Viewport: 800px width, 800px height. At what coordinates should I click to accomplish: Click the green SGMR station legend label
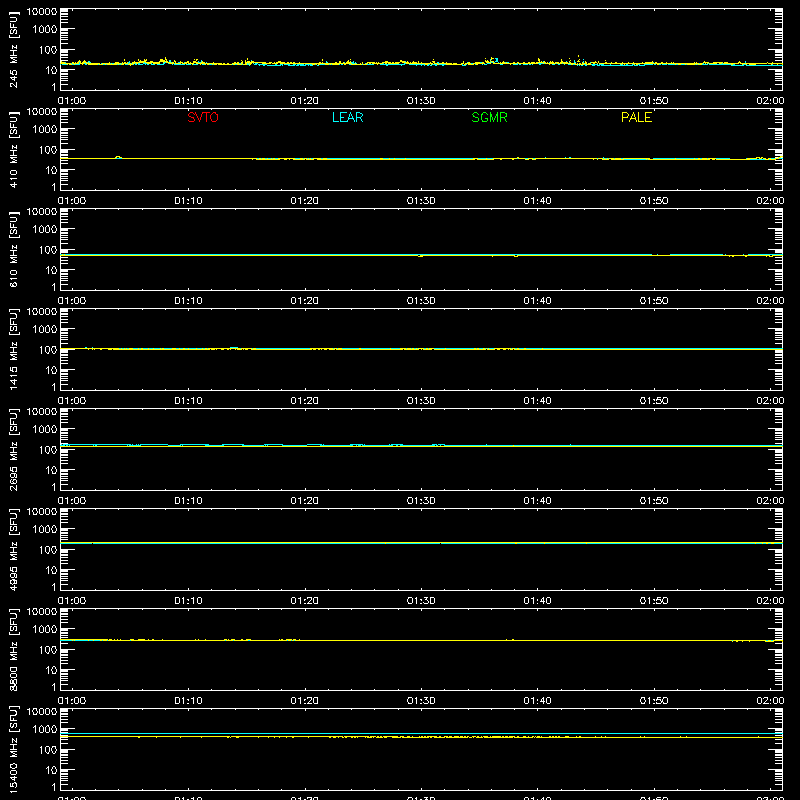[489, 117]
